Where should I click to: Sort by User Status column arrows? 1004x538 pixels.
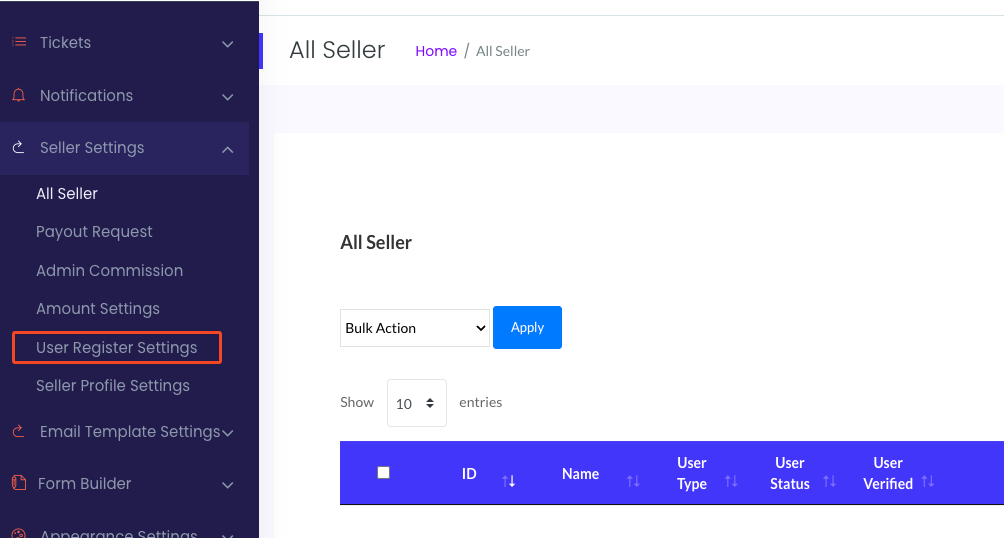829,481
